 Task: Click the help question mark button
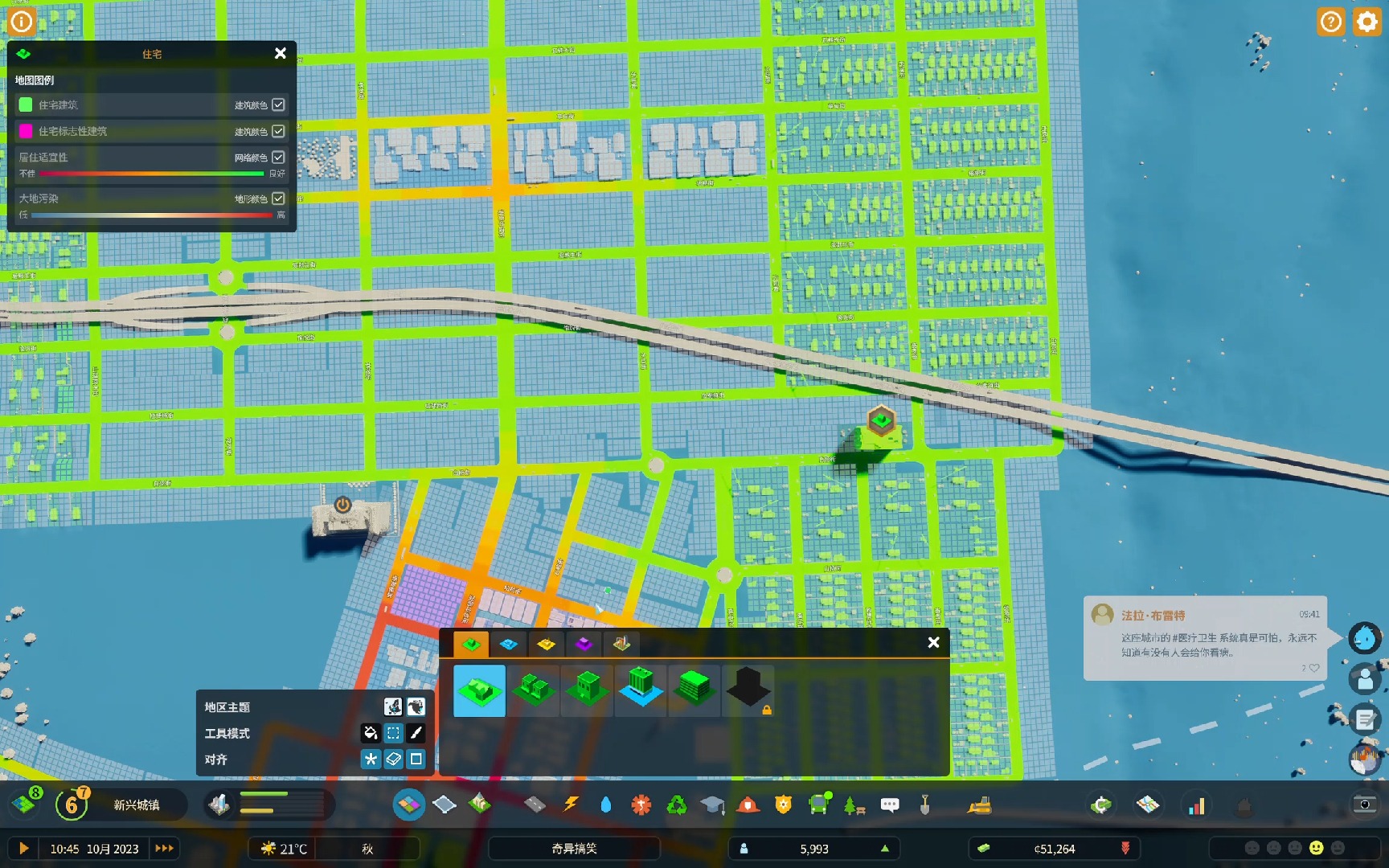[x=1330, y=22]
